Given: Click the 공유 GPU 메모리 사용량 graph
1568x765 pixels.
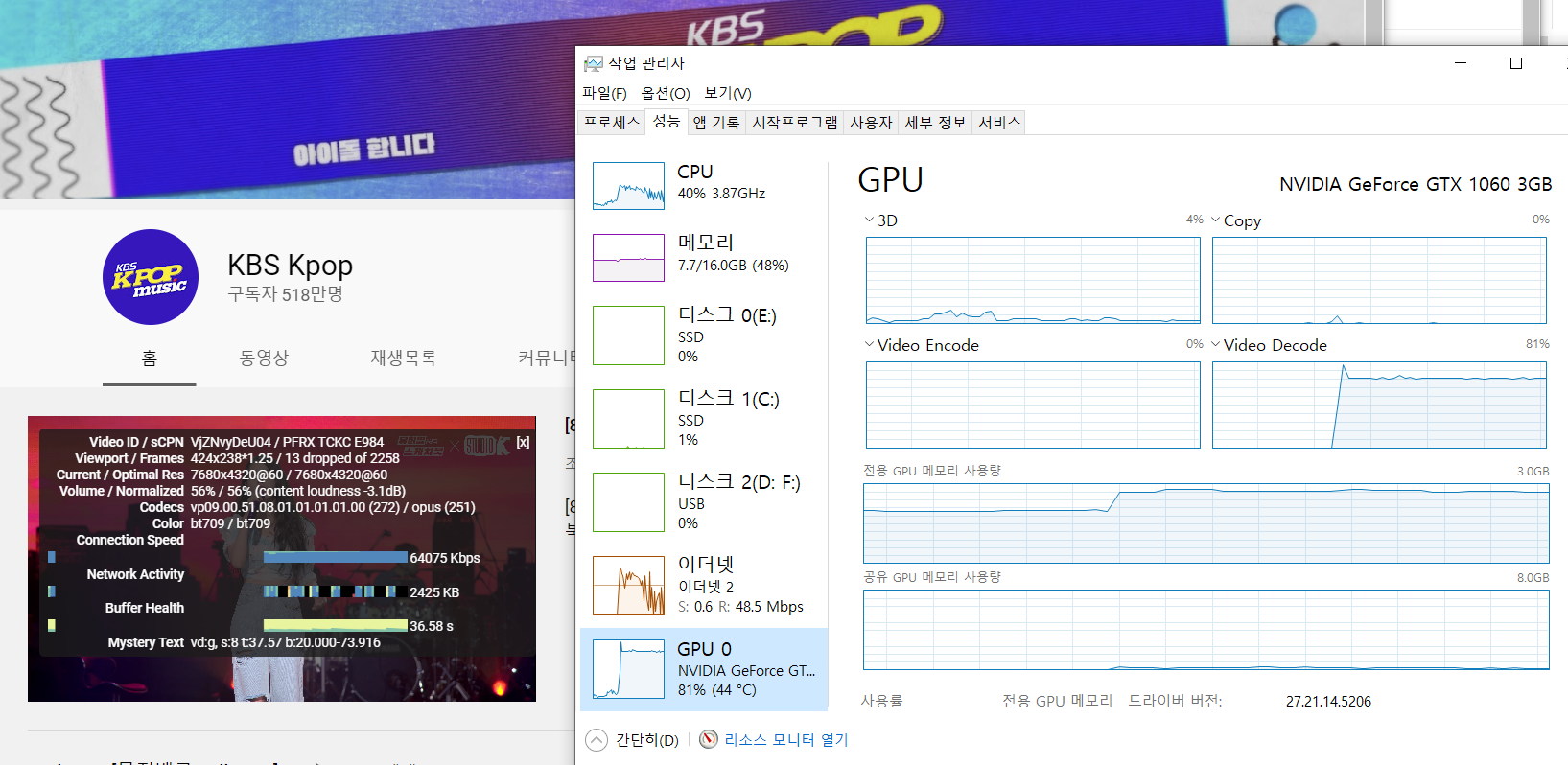Looking at the screenshot, I should 1206,630.
